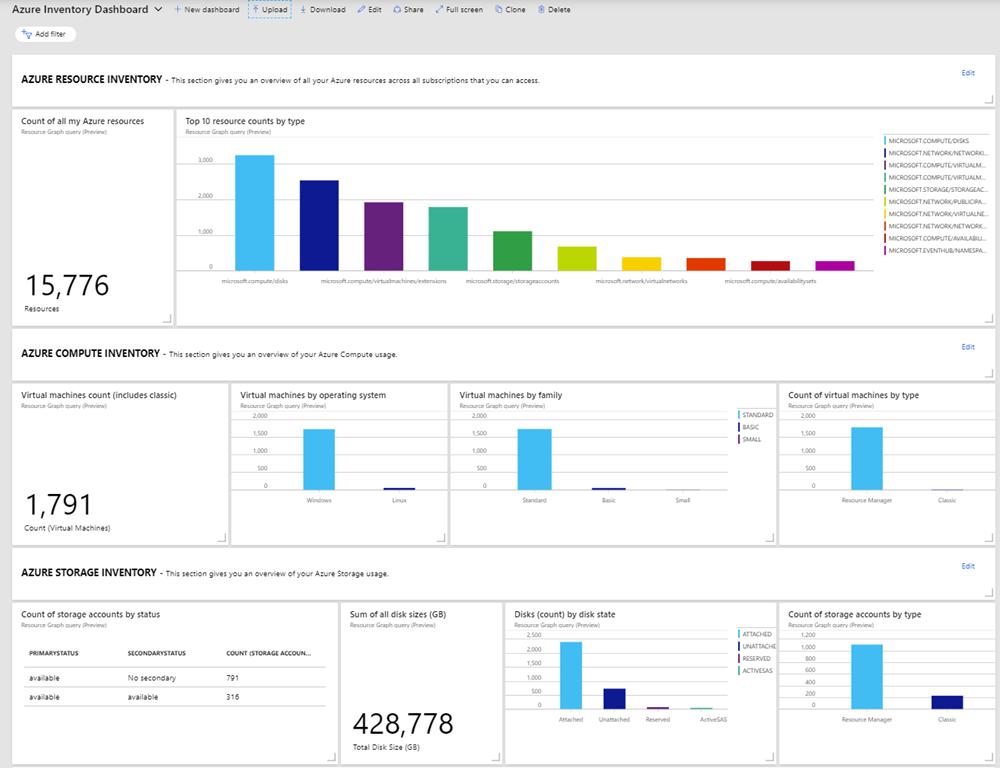Click the Add filter button

pyautogui.click(x=45, y=34)
